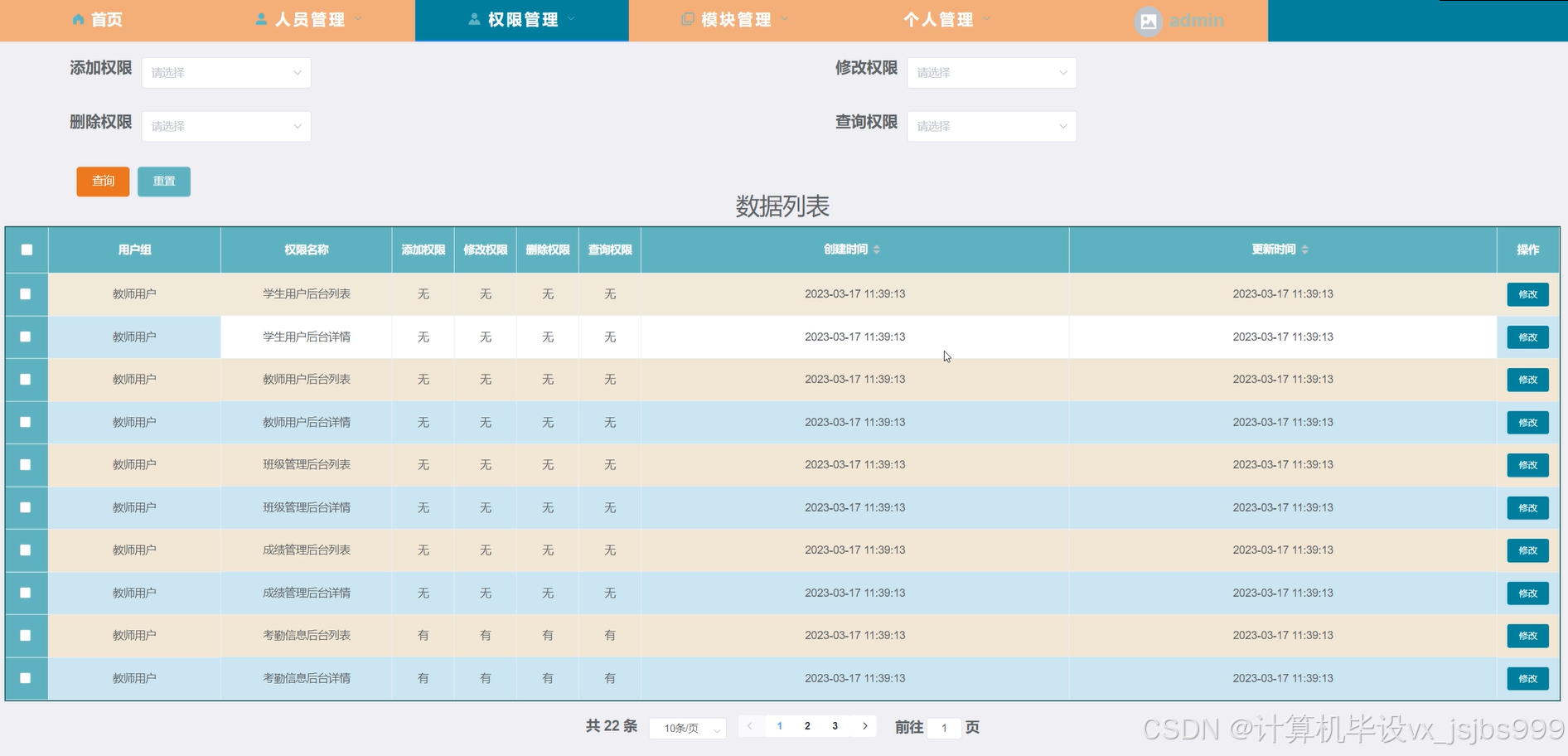Click 修改 for 学生用户后台详情 row
This screenshot has height=756, width=1568.
1527,337
